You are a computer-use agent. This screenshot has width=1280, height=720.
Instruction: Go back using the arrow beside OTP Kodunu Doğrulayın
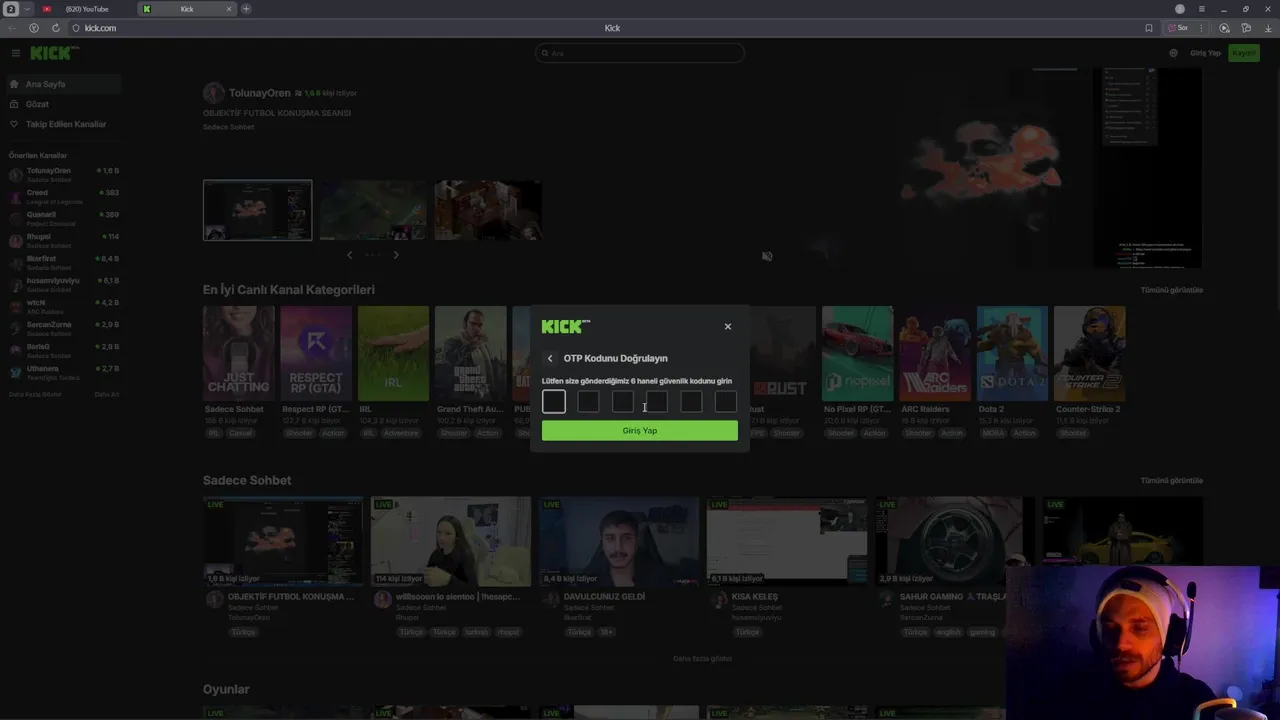pos(550,358)
